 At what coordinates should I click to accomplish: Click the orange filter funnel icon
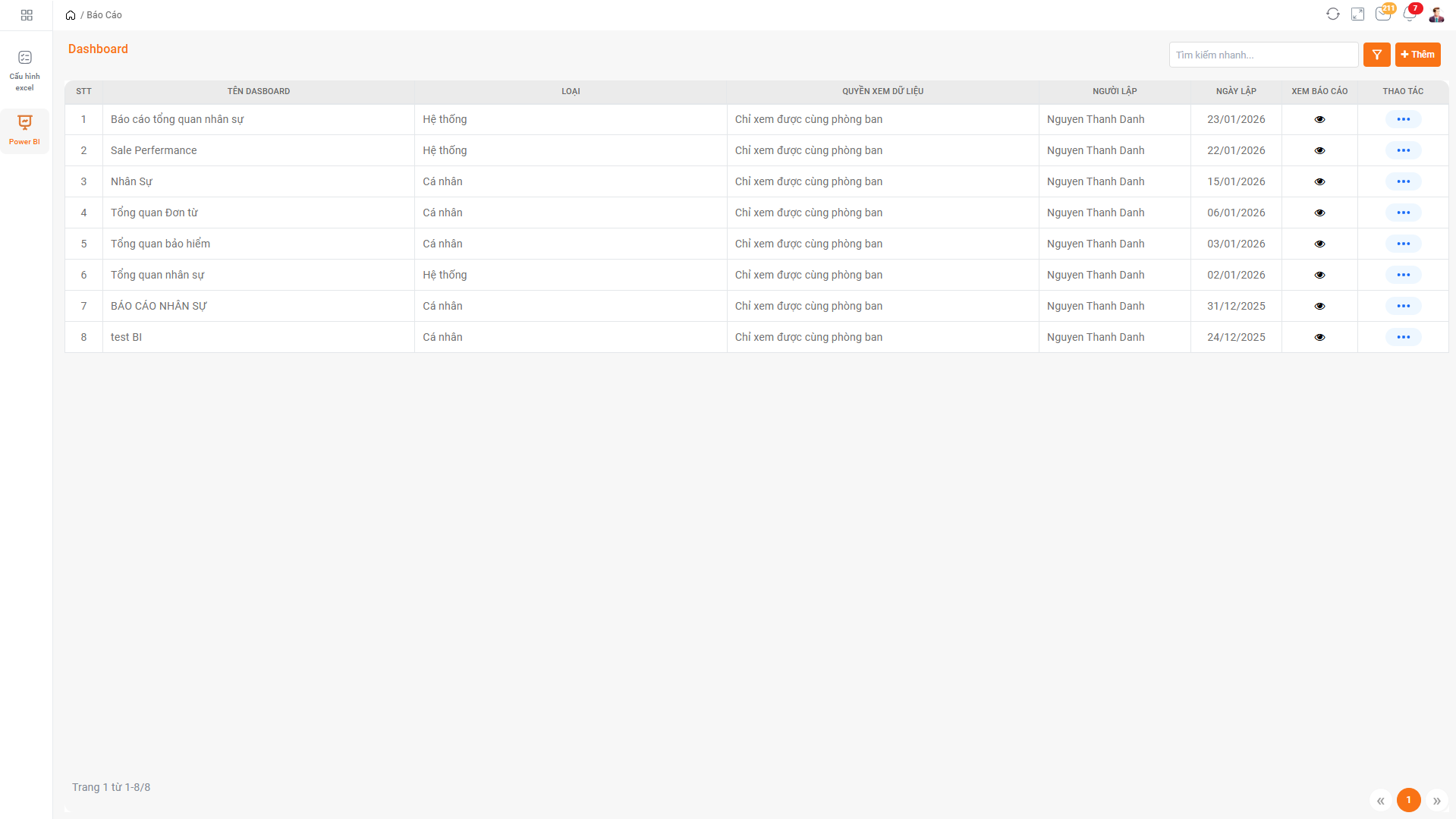coord(1376,55)
